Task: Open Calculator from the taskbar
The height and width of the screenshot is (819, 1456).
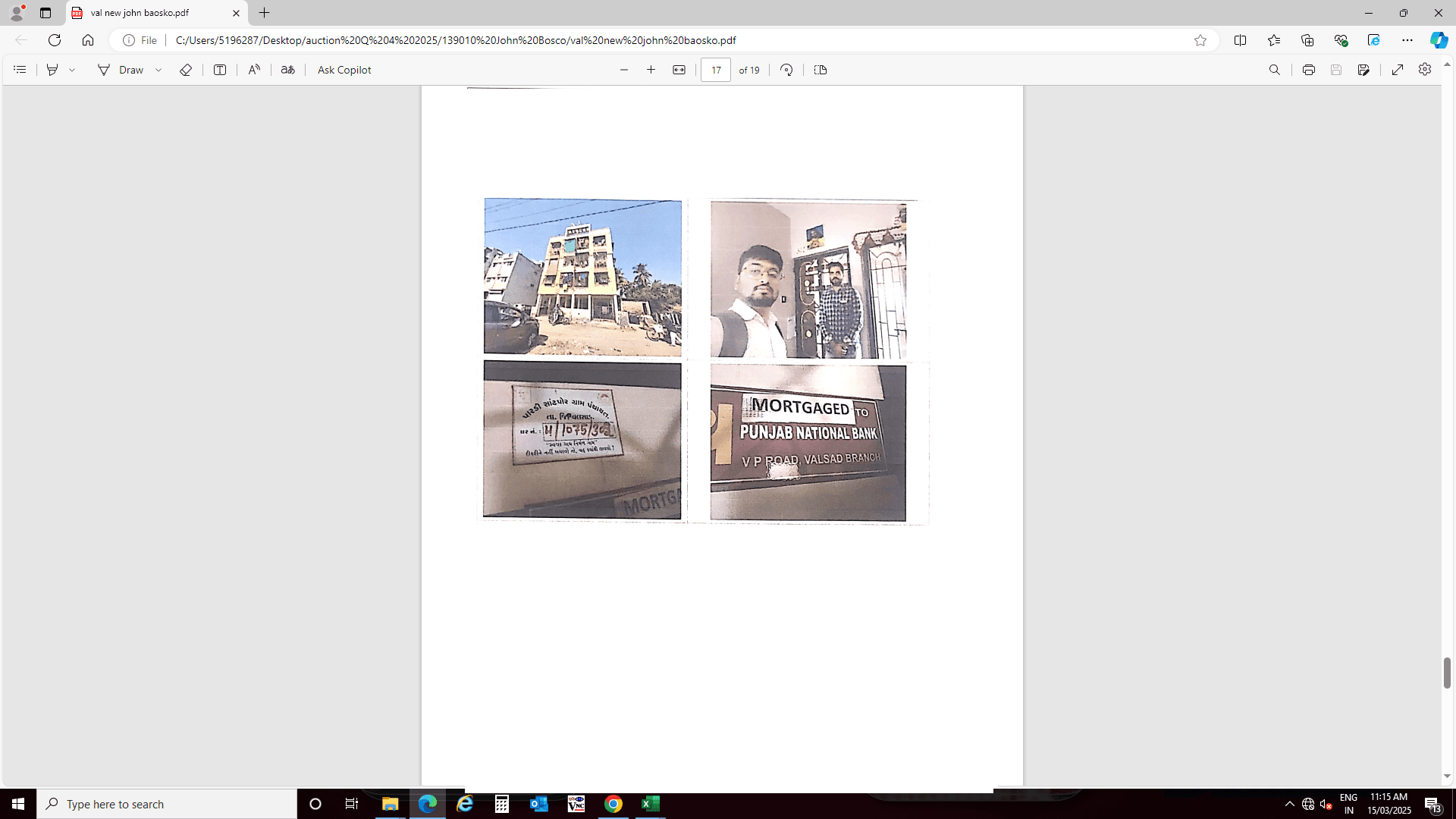Action: pyautogui.click(x=502, y=804)
